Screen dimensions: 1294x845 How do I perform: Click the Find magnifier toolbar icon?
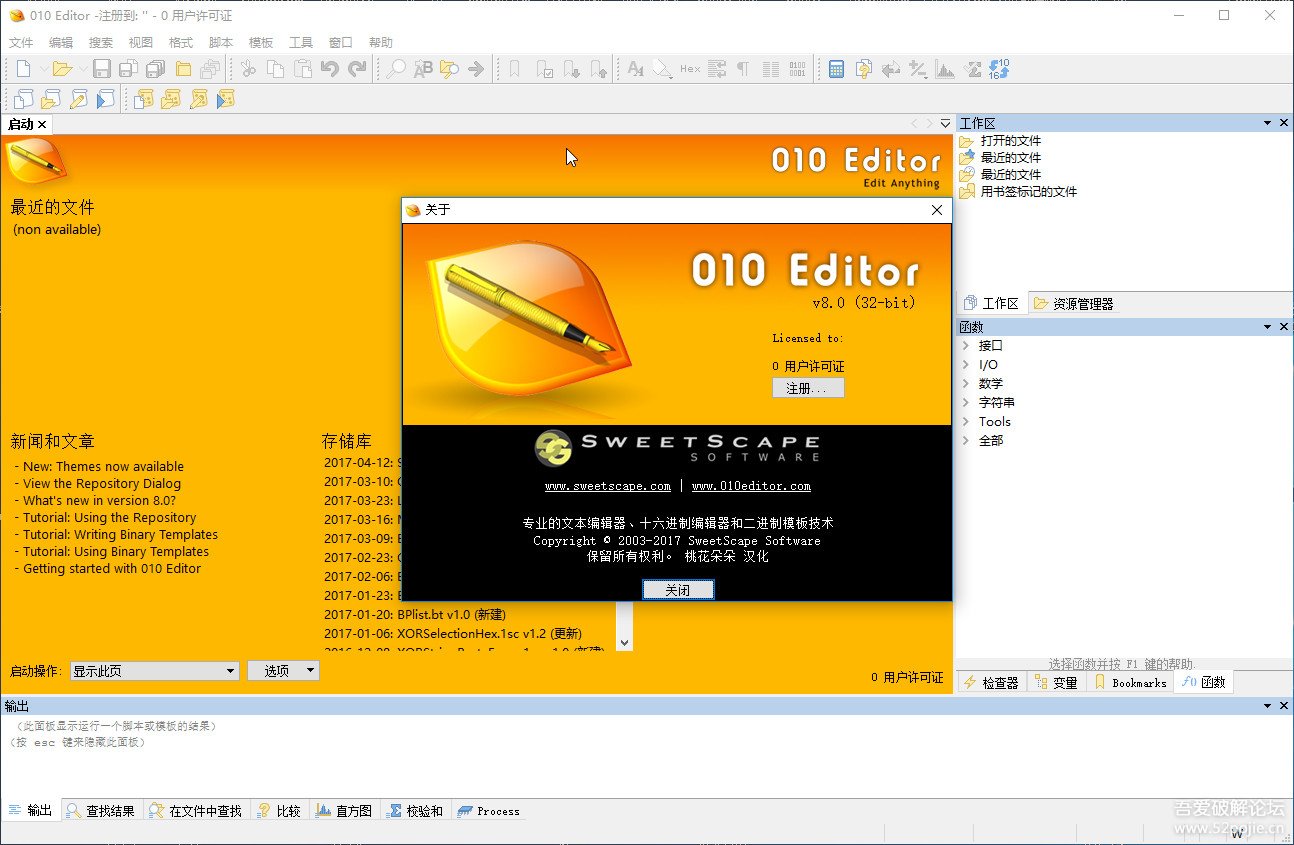click(x=396, y=69)
